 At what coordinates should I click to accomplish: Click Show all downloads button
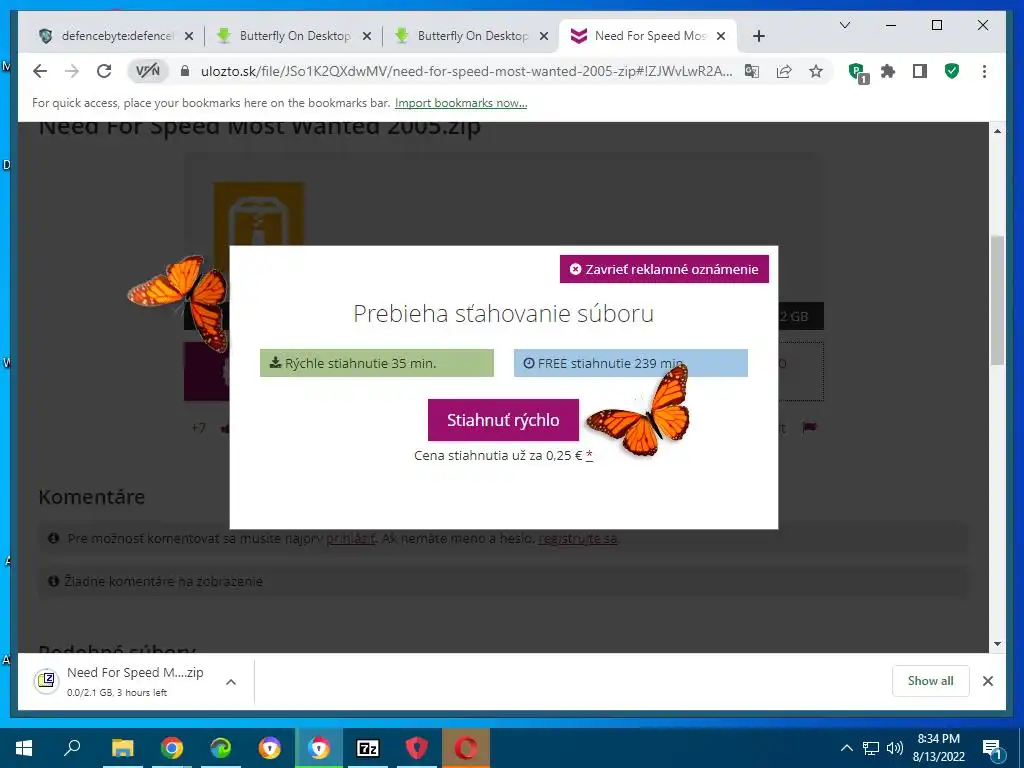coord(931,681)
